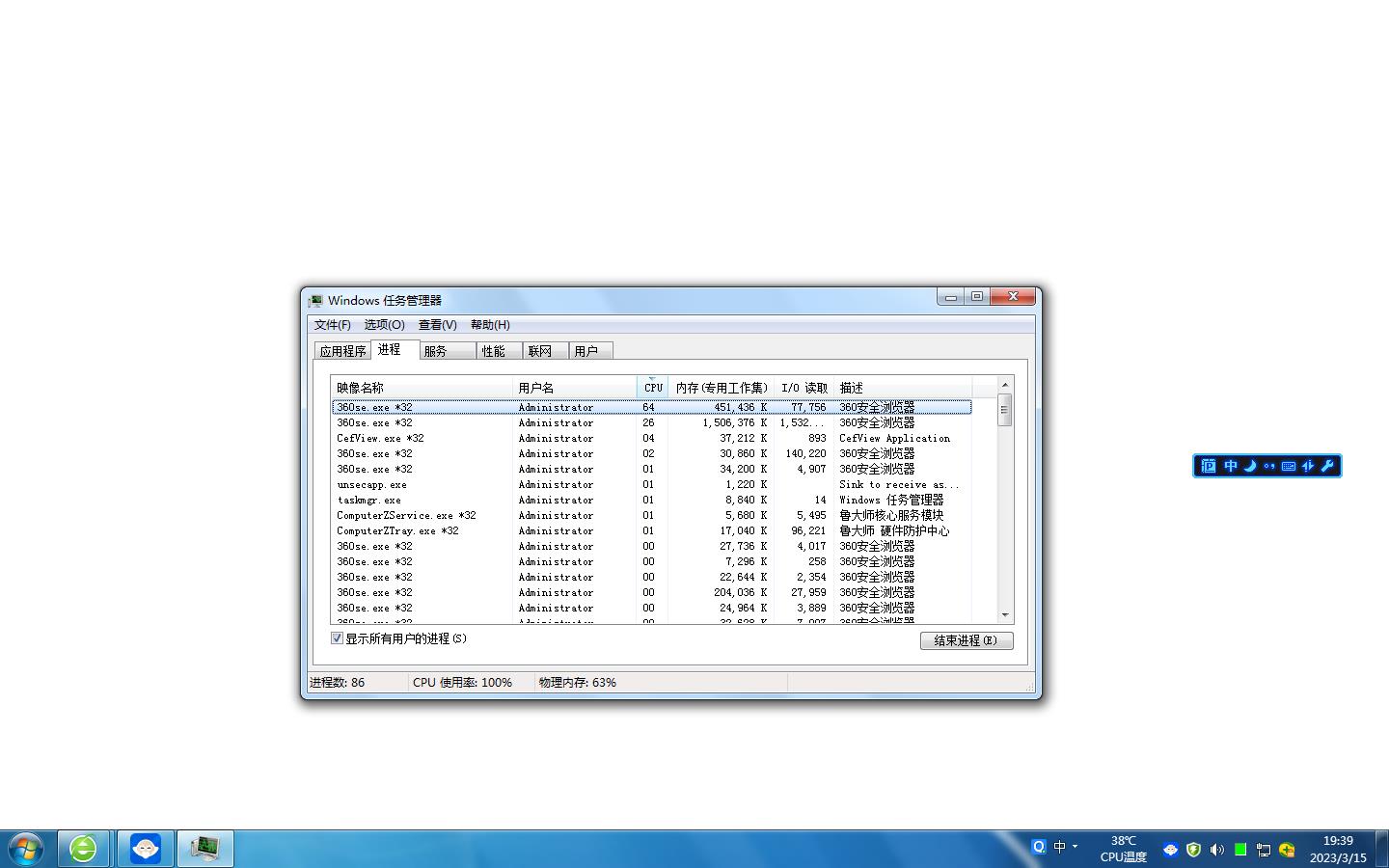Screen dimensions: 1389x868
Task: Click the yellow 360 tray icon
Action: pyautogui.click(x=1287, y=850)
